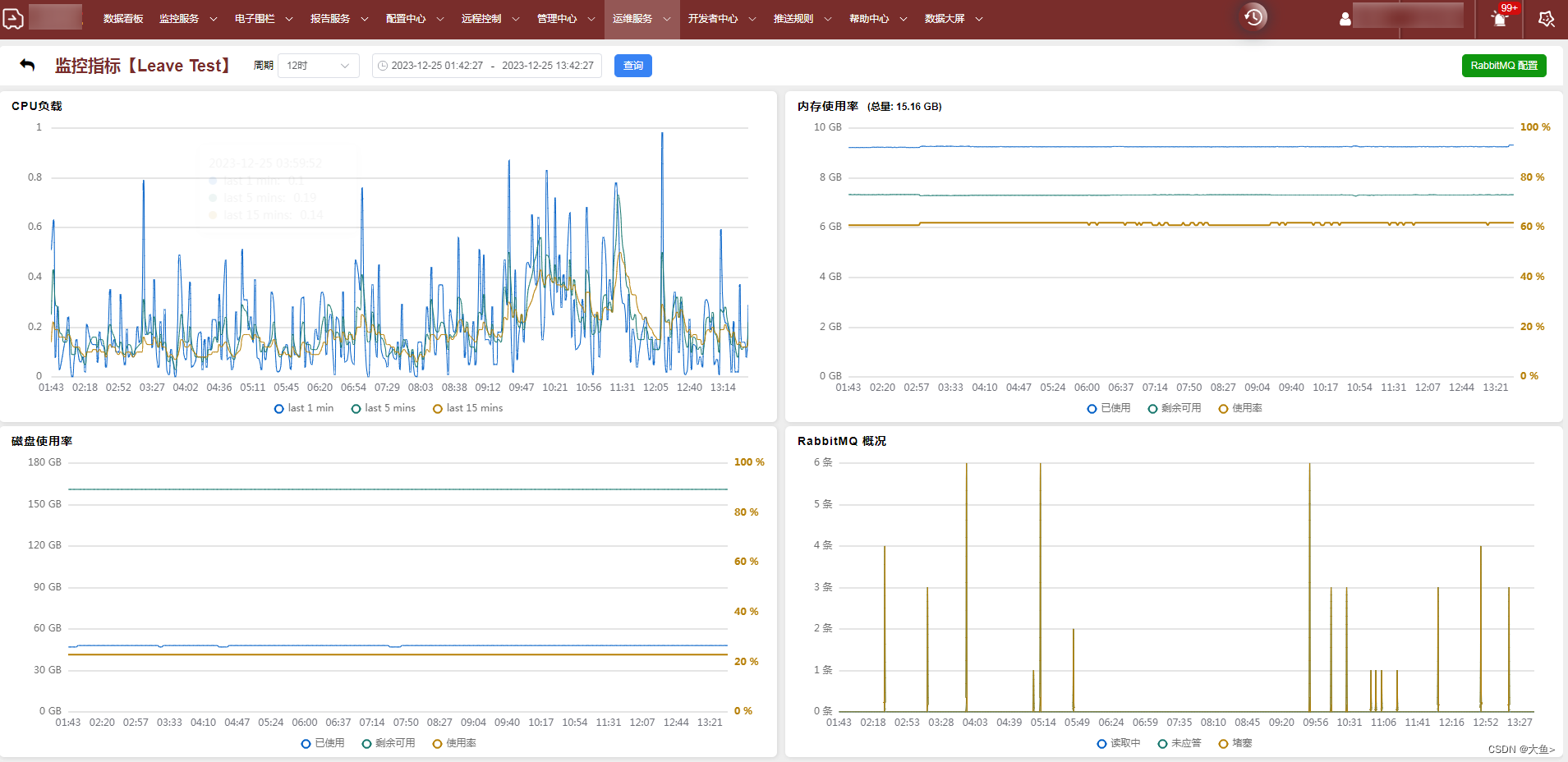Toggle memory chart 已使用 series
This screenshot has width=1568, height=762.
tap(1109, 408)
